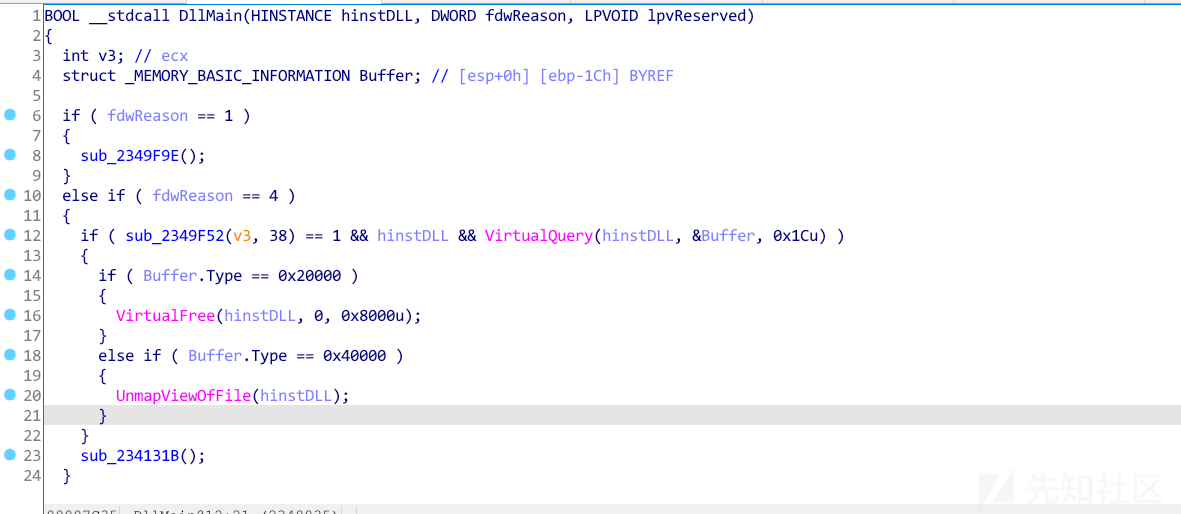Toggle breakpoint dot beside sub_2349F9E call
Viewport: 1181px width, 514px height.
tap(10, 155)
